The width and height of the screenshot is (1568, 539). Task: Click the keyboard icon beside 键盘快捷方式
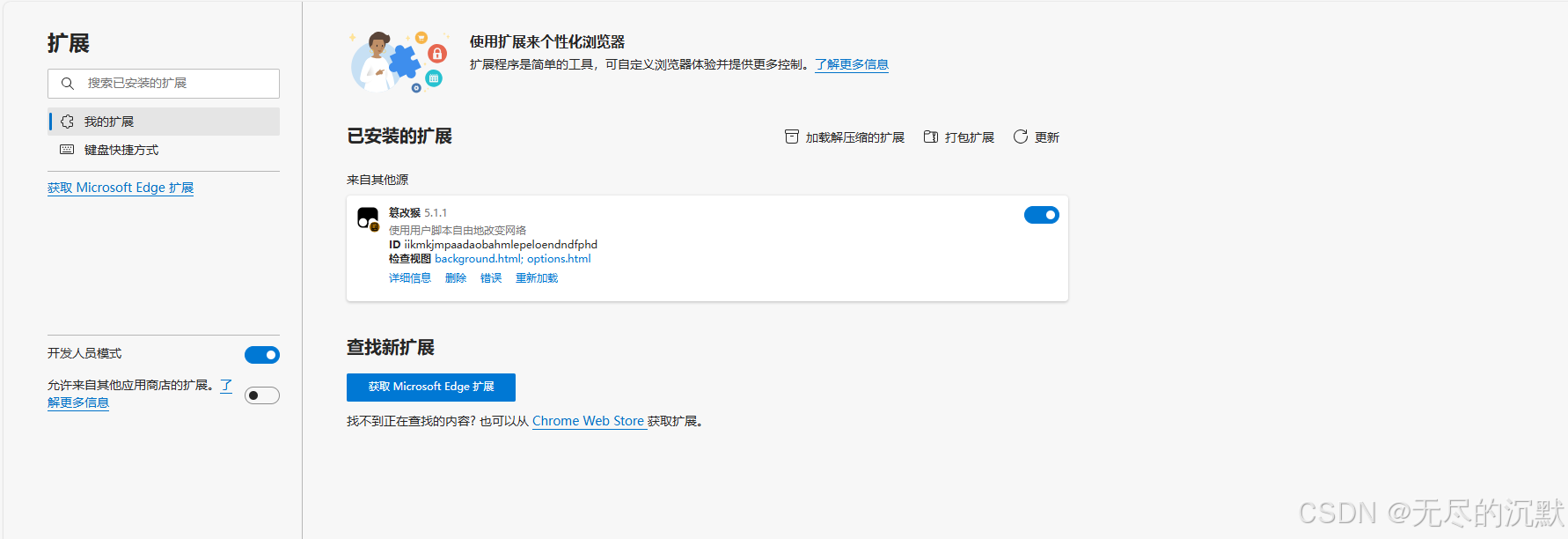click(67, 150)
